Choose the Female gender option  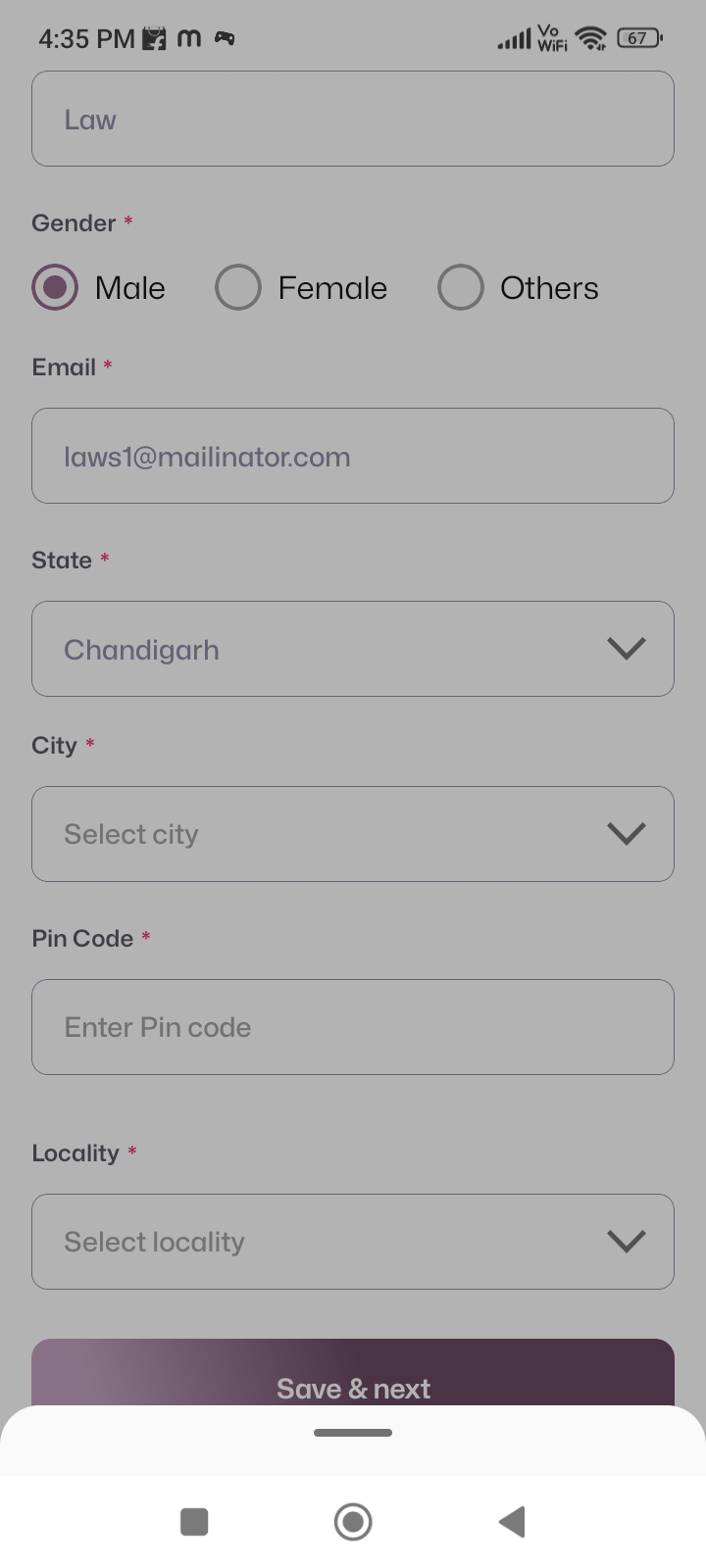point(238,288)
